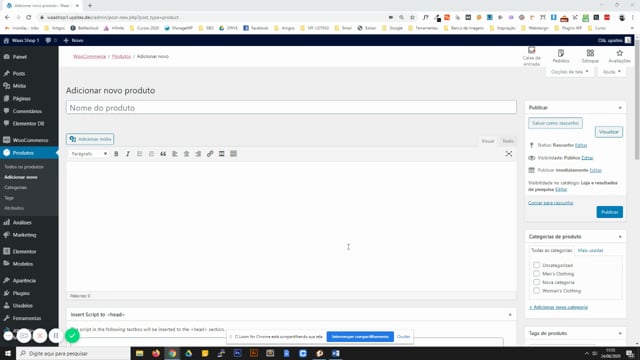This screenshot has width=640, height=360.
Task: Enable distraction-free fullscreen editor mode
Action: 509,154
